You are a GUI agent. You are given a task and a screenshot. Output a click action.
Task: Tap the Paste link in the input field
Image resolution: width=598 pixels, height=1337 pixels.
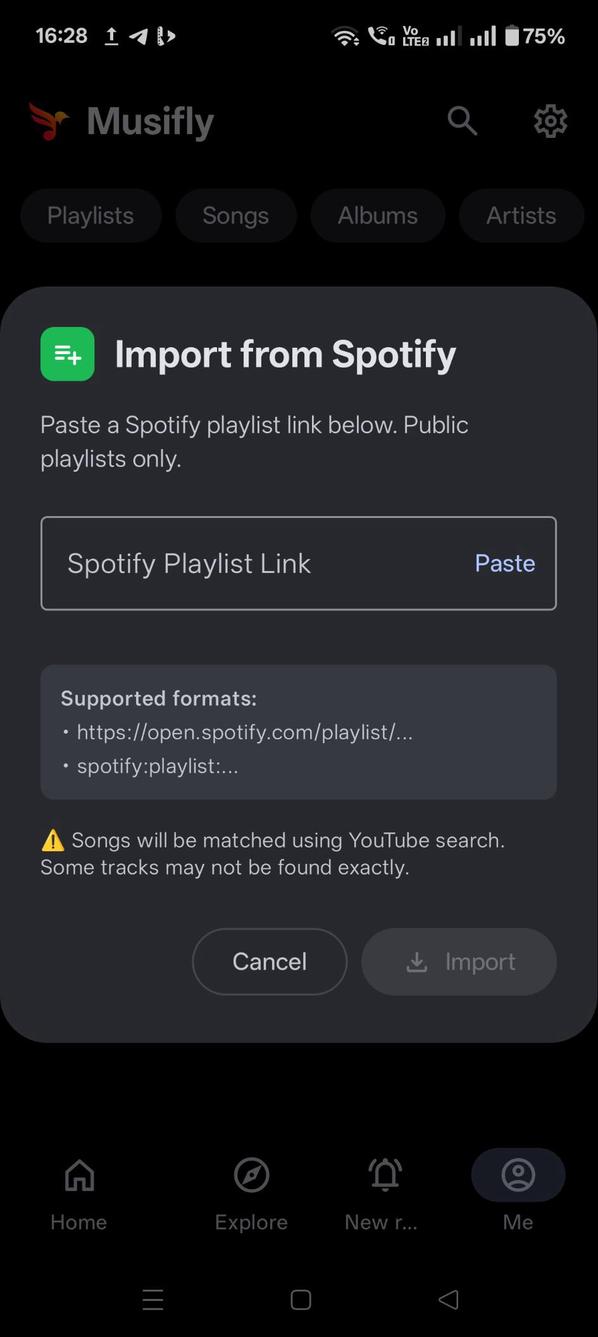point(504,563)
